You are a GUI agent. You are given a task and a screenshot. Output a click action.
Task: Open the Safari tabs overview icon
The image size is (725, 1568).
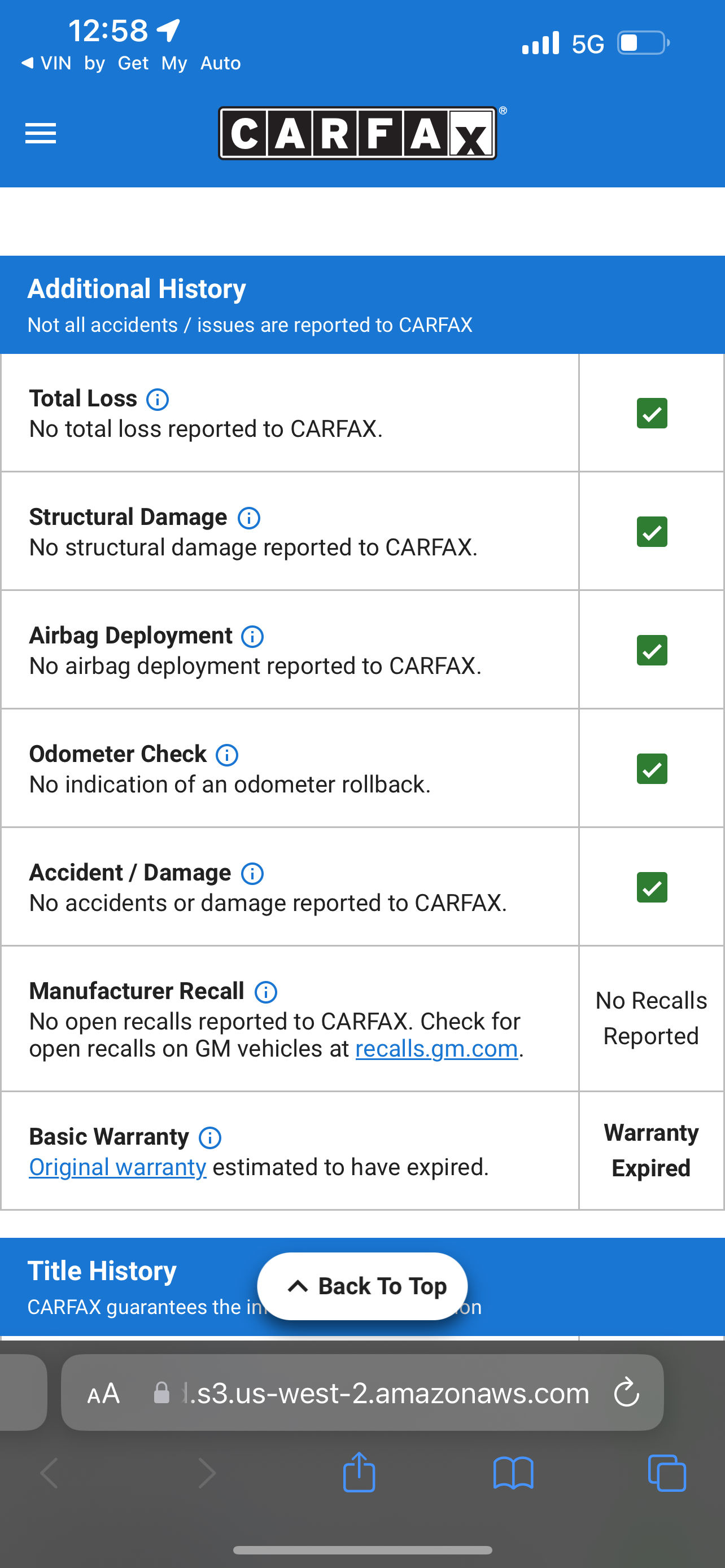[x=667, y=1473]
